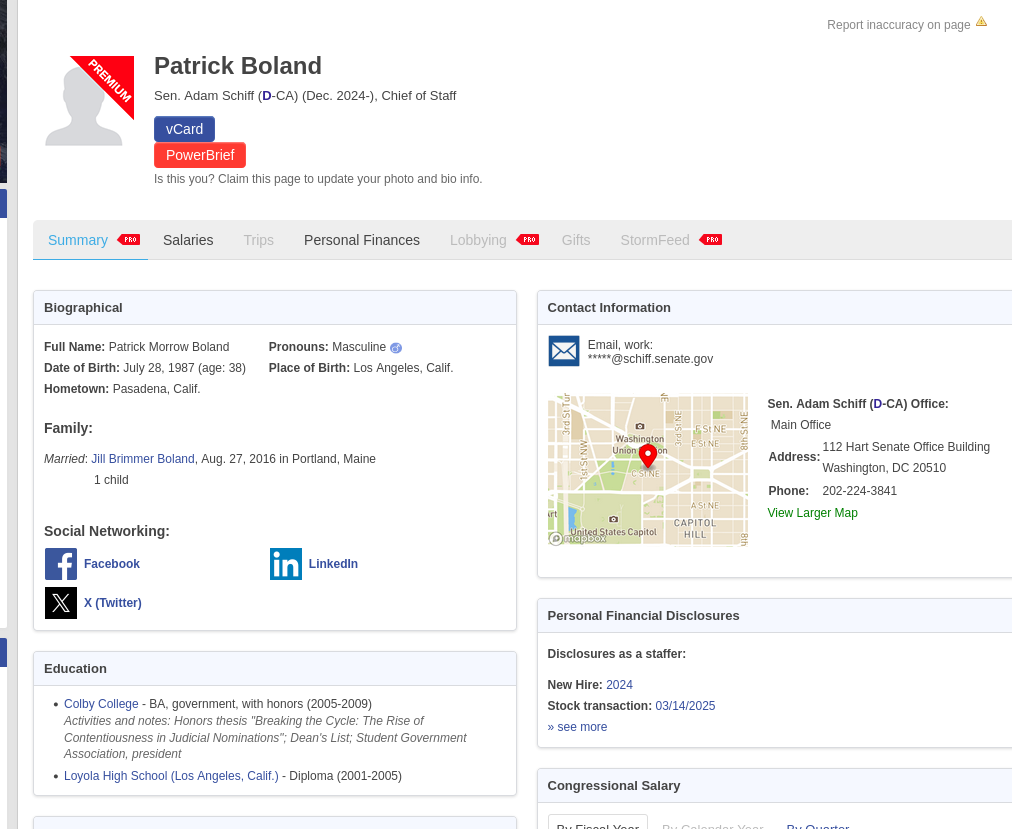Click the Full Name Patrick Morrow Boland text

click(x=137, y=347)
